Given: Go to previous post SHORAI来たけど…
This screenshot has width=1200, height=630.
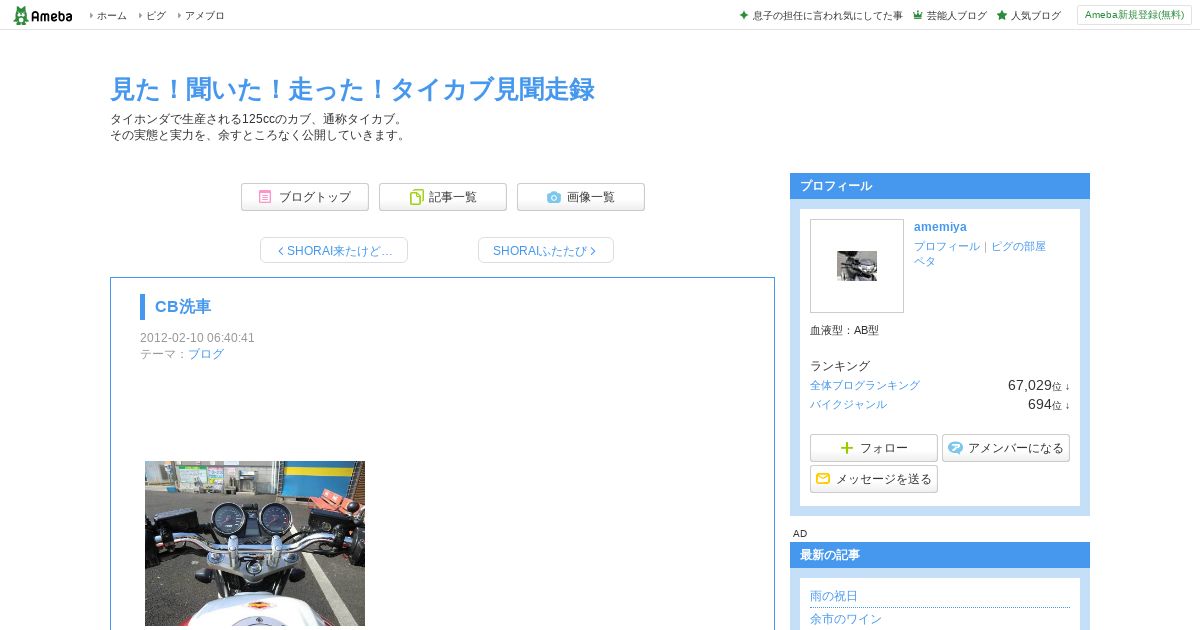Looking at the screenshot, I should 334,250.
